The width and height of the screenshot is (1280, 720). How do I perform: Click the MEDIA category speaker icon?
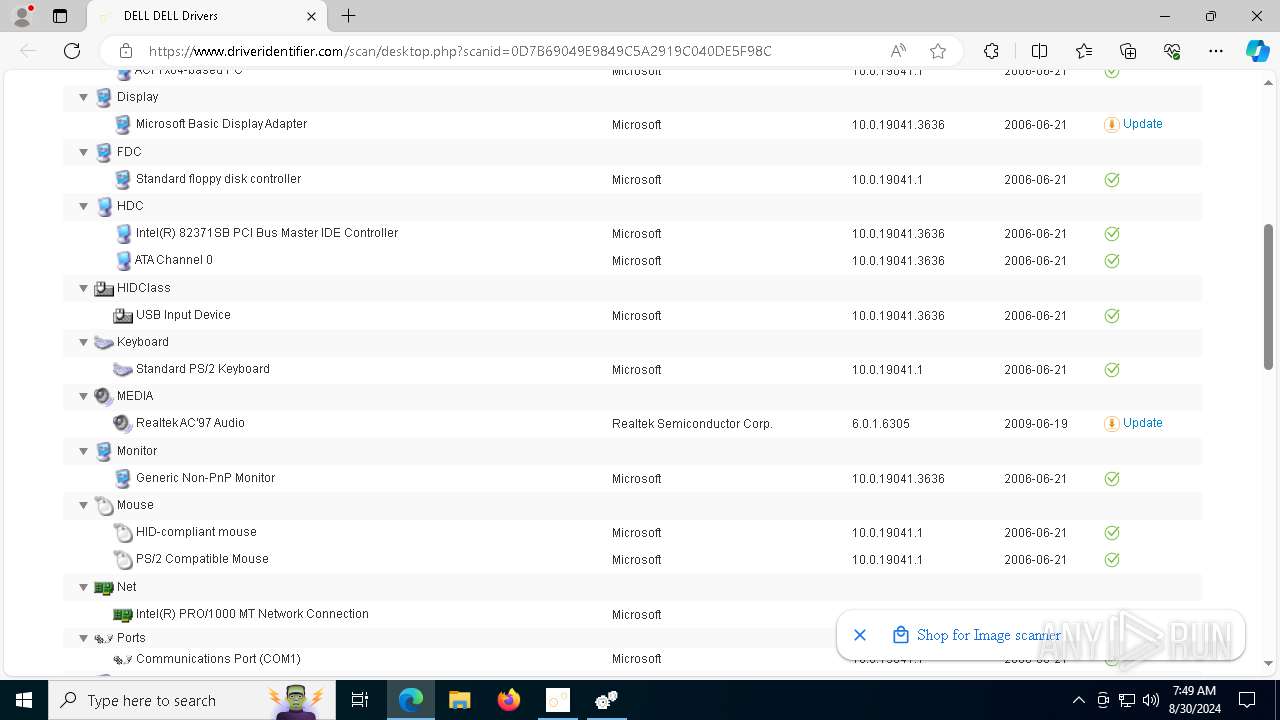pos(104,396)
